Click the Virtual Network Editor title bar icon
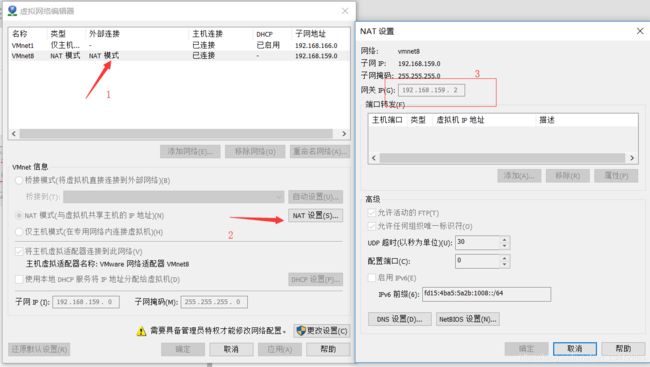The image size is (650, 367). tap(12, 11)
